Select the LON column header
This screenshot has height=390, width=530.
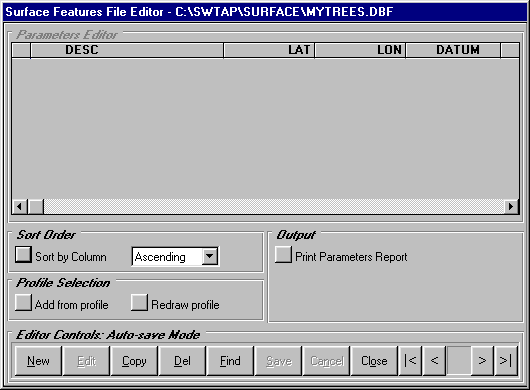(360, 50)
